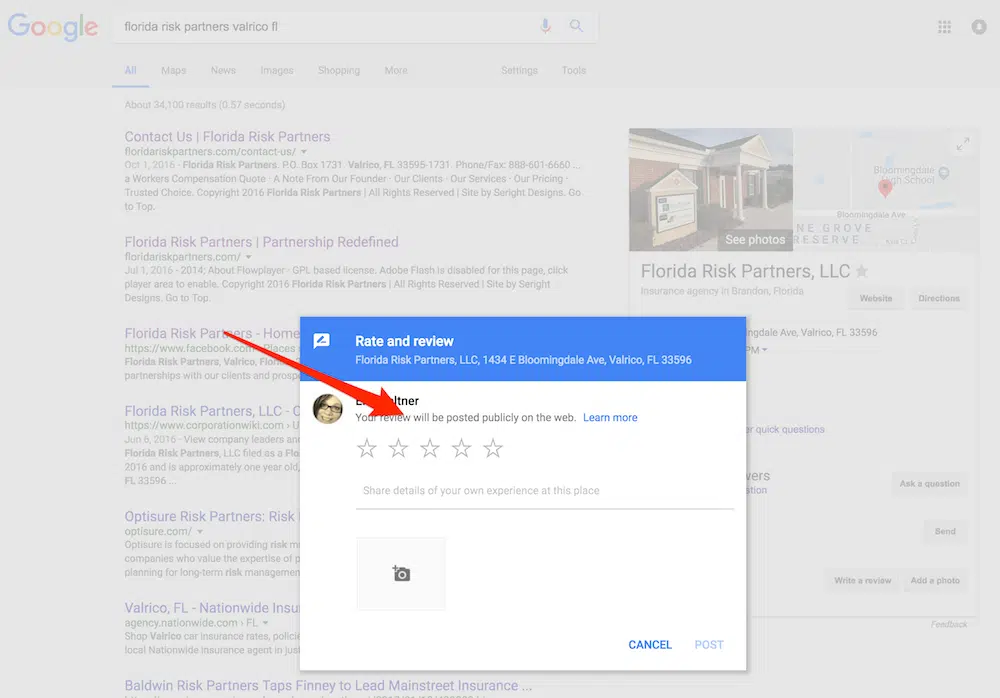Open Florida Risk Partners, LLC corporationwiki result
This screenshot has height=698, width=1000.
tap(212, 411)
